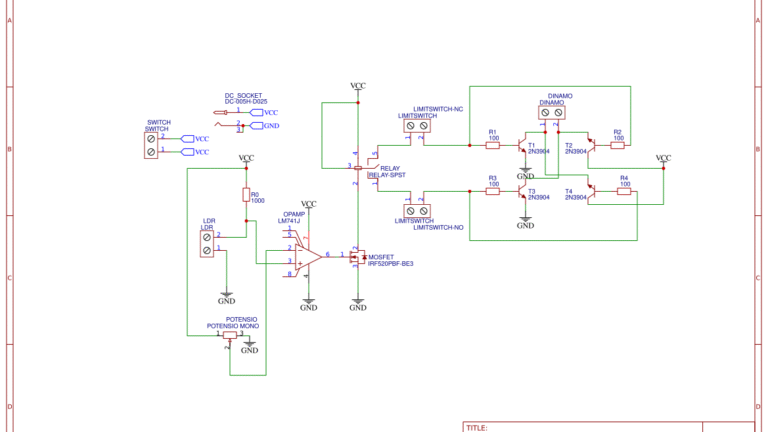Select transistor T1 2N3904
The width and height of the screenshot is (768, 432).
click(x=522, y=146)
